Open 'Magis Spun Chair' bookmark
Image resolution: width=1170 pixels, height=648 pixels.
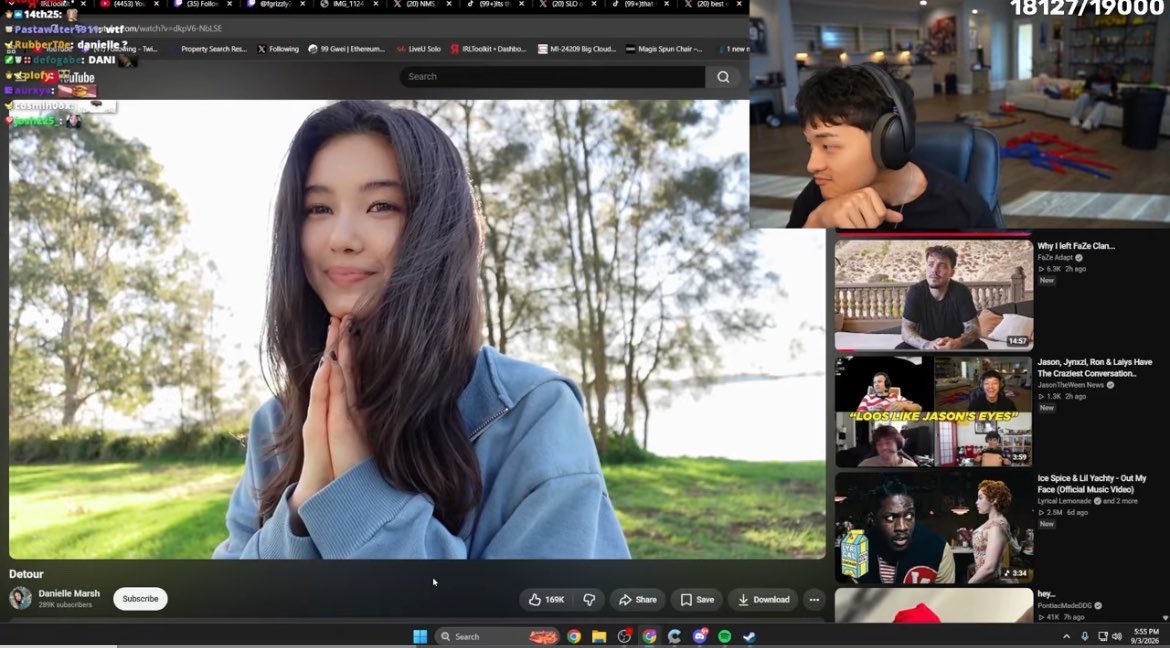coord(664,49)
